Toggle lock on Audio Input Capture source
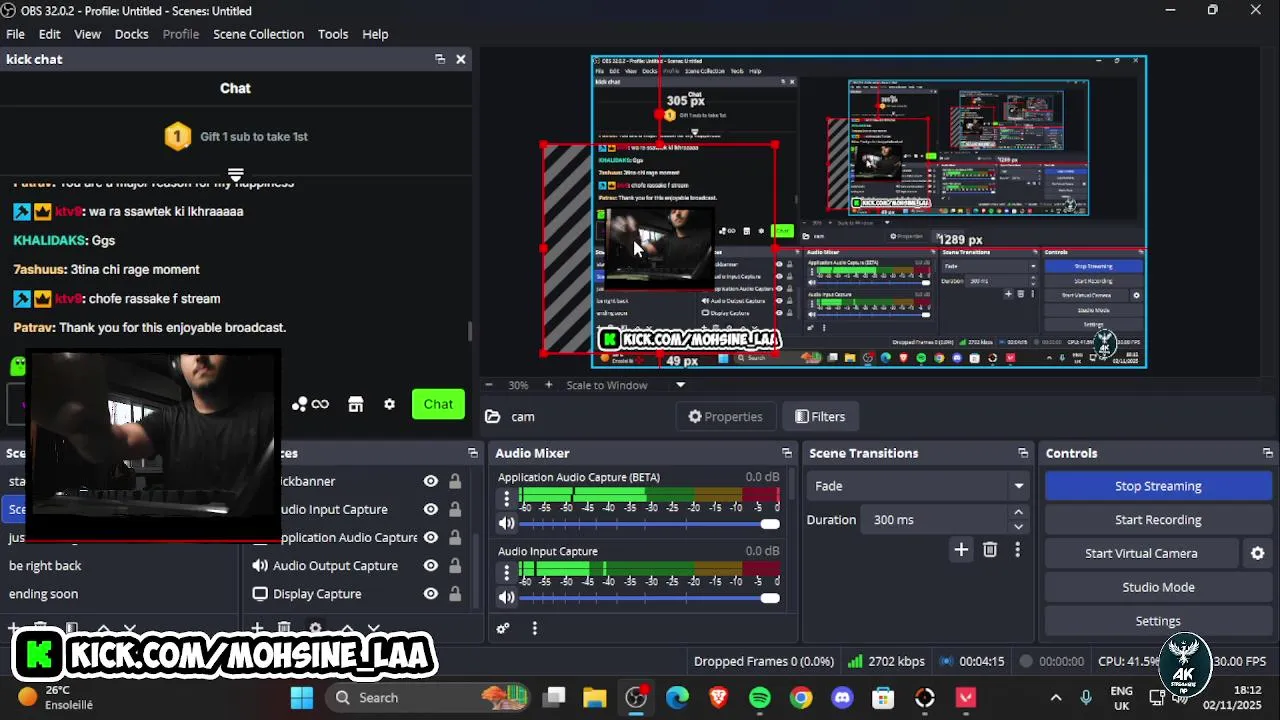This screenshot has width=1280, height=720. 455,509
